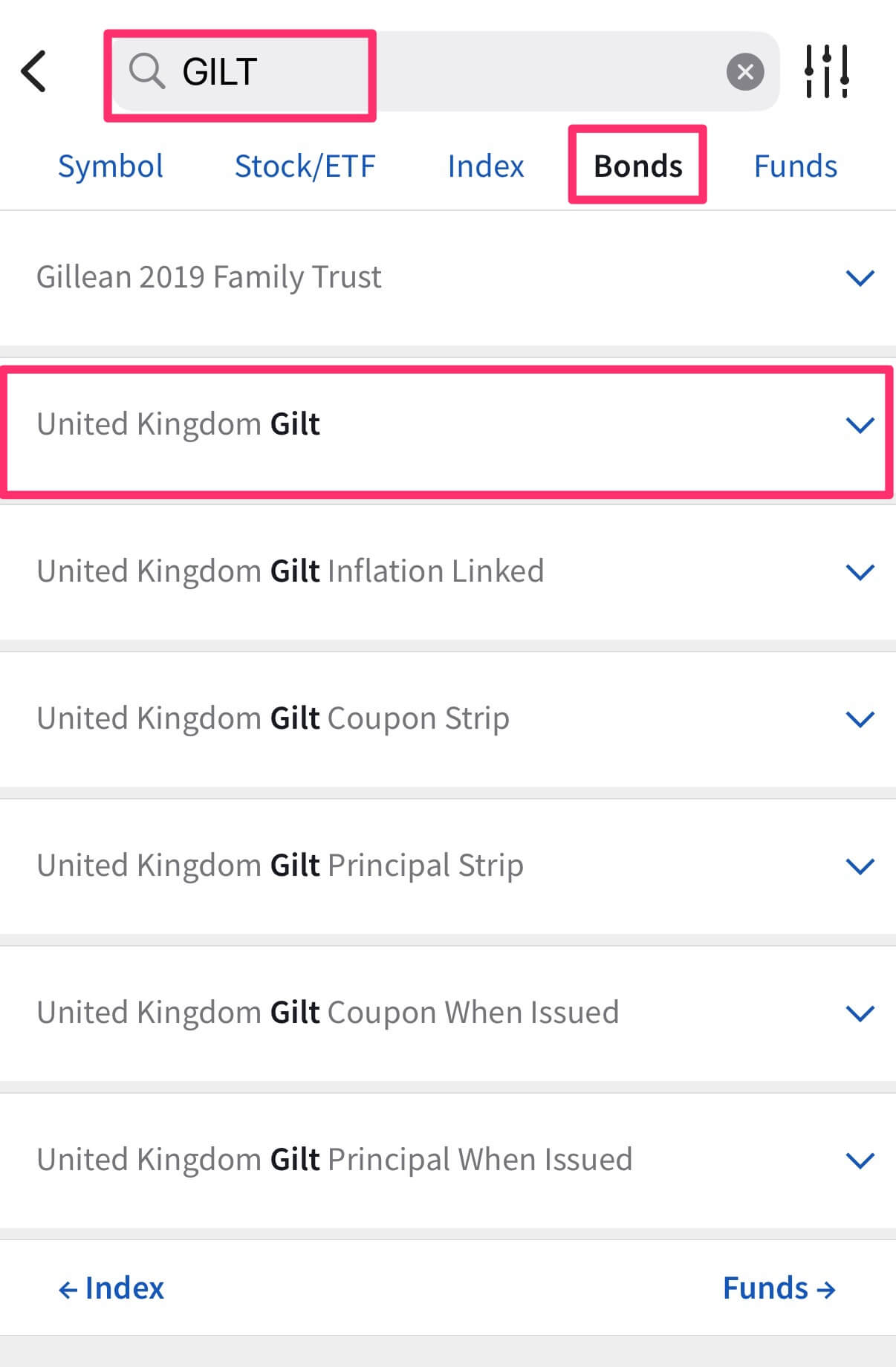Expand Gilt Coupon When Issued chevron

(x=860, y=1013)
